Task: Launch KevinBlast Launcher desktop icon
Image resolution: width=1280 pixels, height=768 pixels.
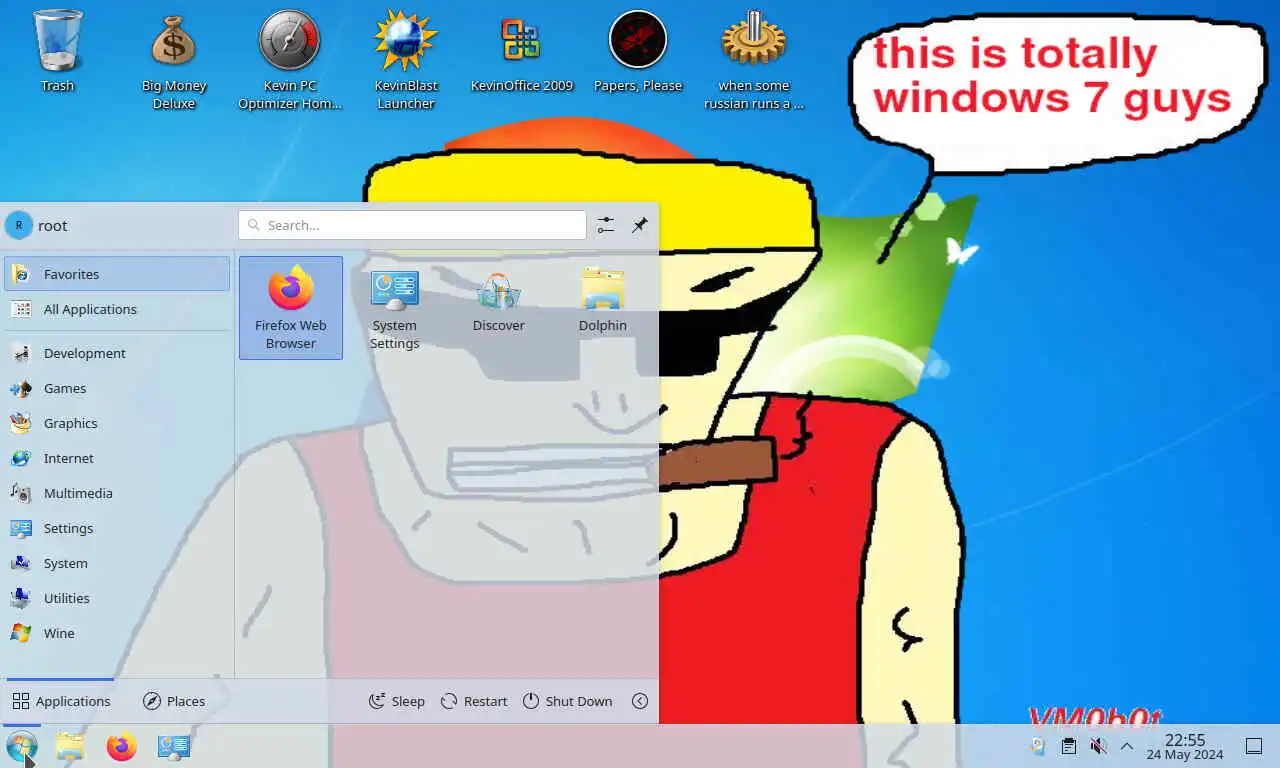Action: 406,60
